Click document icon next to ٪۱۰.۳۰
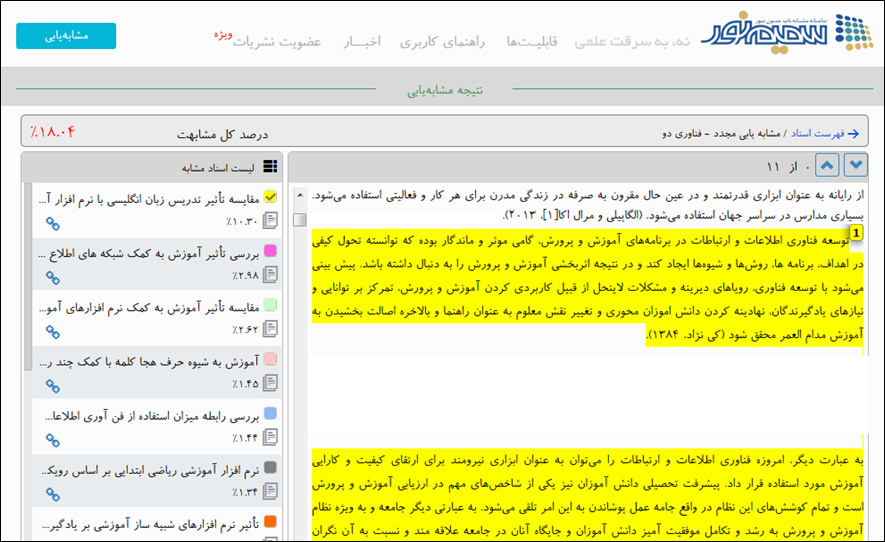The image size is (885, 542). coord(270,220)
